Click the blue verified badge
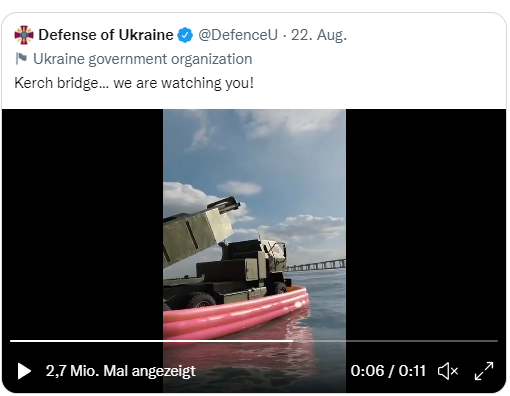 (x=185, y=35)
